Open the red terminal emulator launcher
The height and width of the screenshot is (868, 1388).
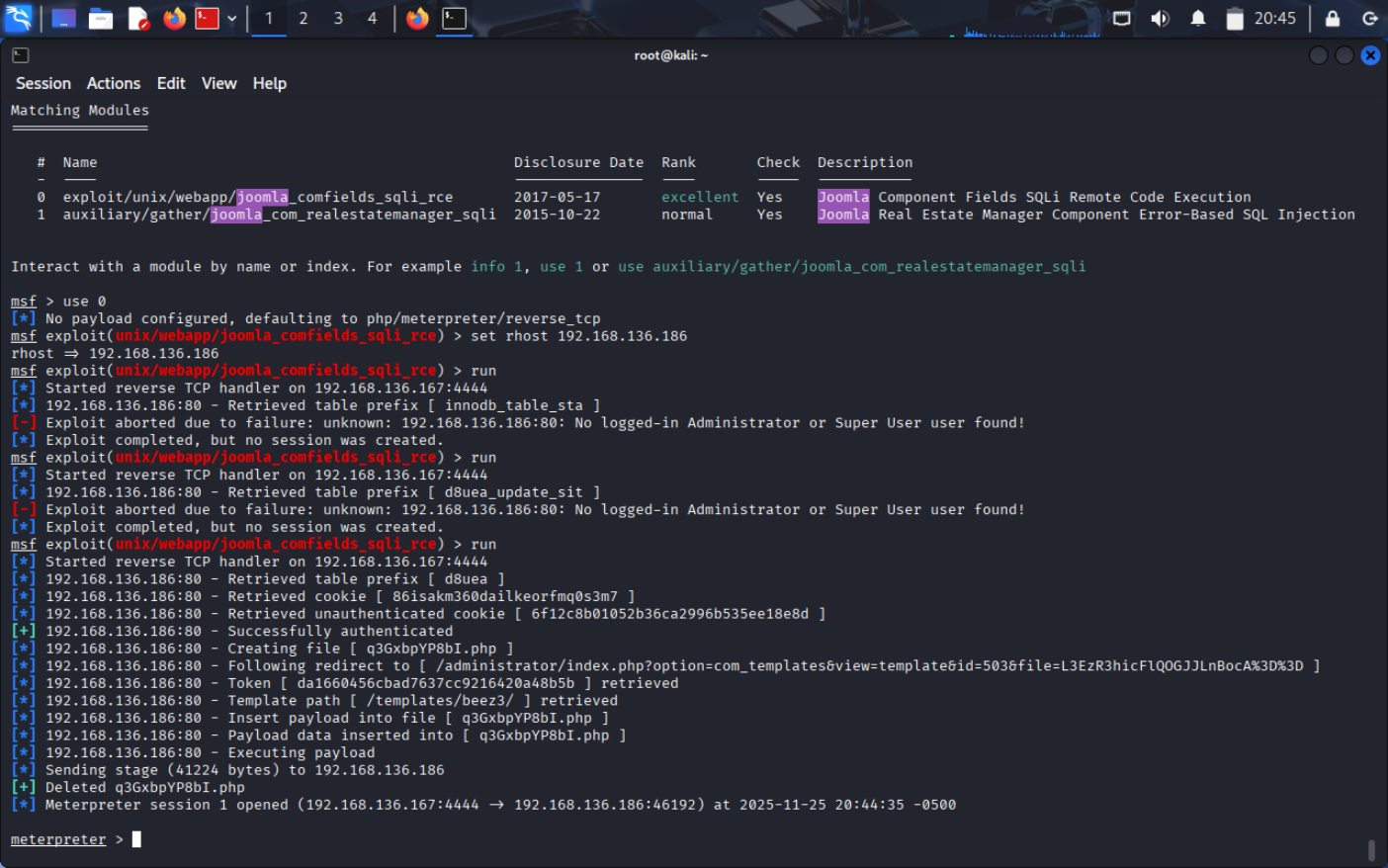point(207,18)
